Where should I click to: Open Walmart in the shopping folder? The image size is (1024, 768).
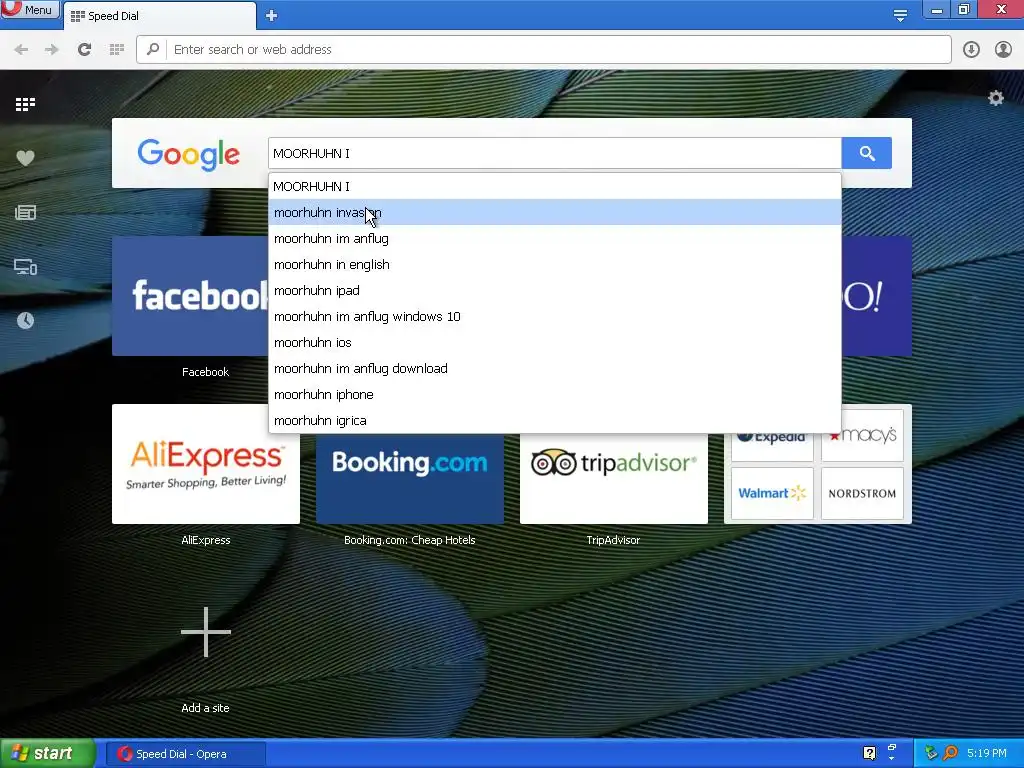point(772,493)
